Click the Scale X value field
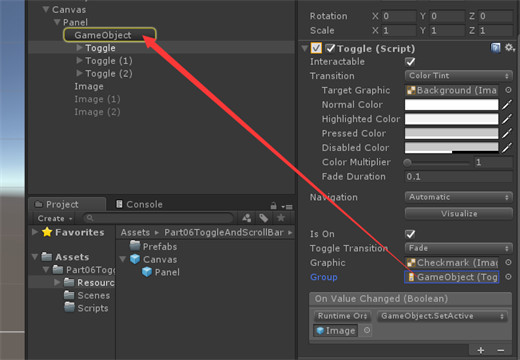Image resolution: width=520 pixels, height=360 pixels. (x=399, y=30)
